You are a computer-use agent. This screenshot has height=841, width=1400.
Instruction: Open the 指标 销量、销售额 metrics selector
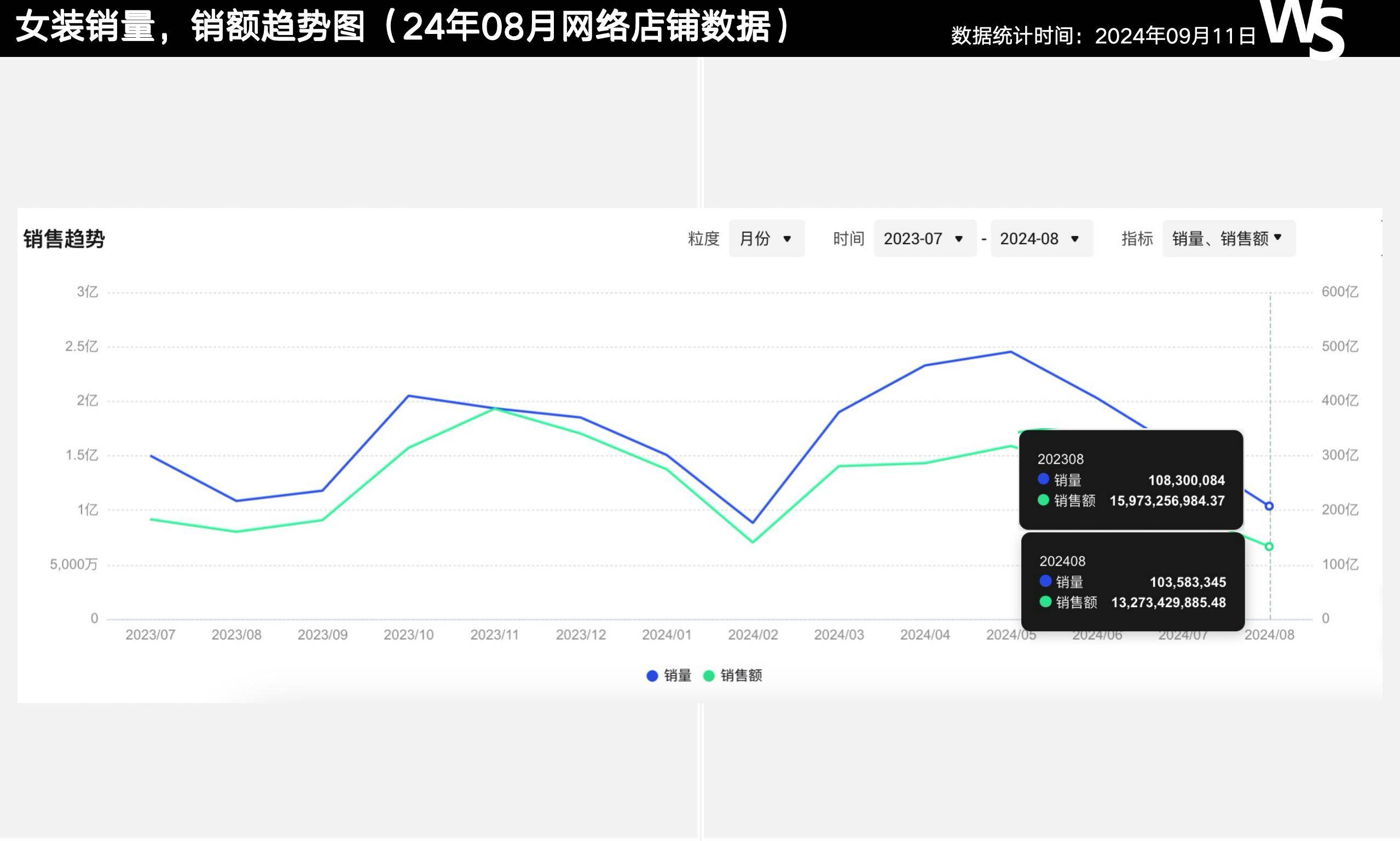[x=1228, y=238]
